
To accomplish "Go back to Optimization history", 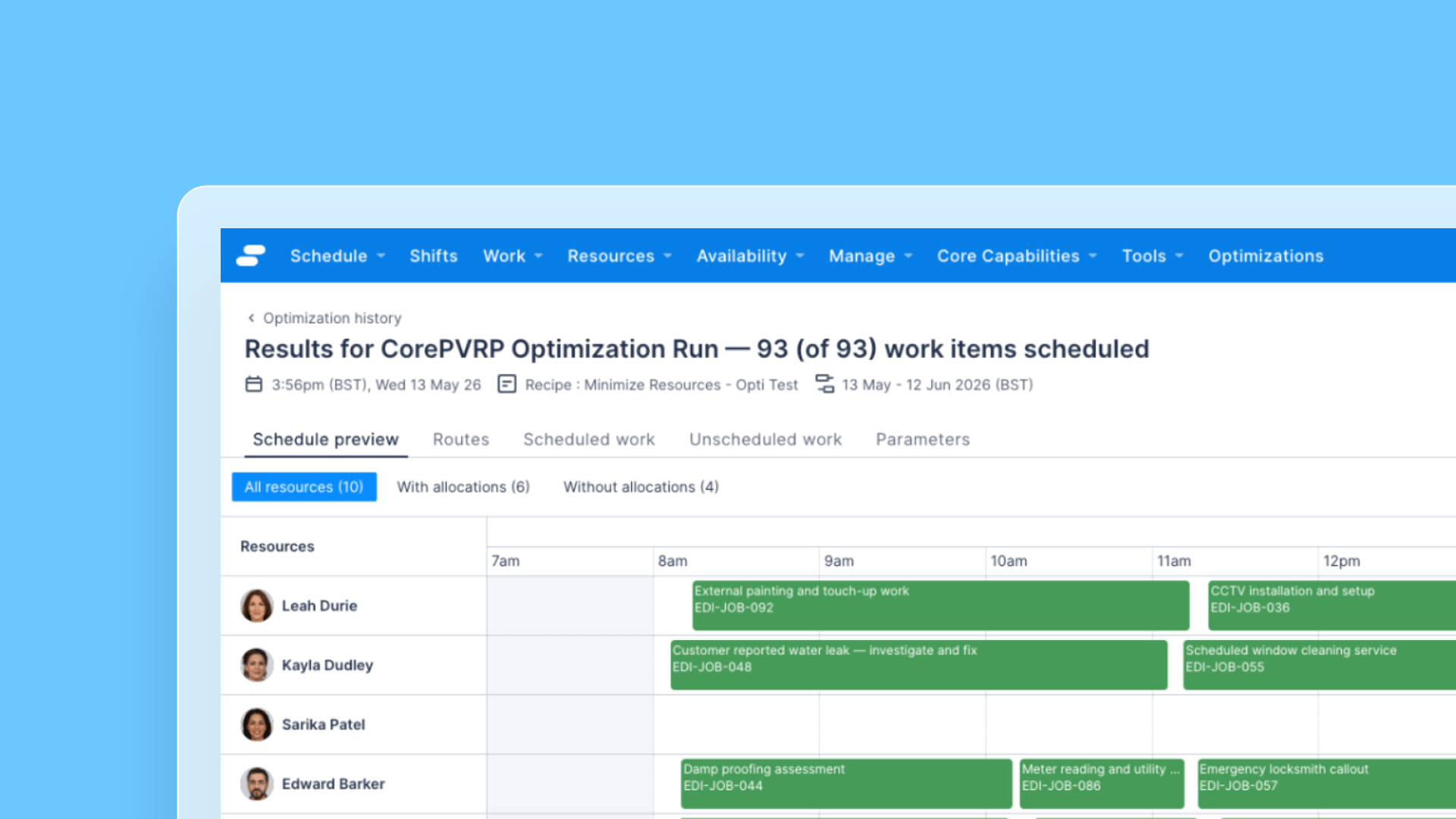I will coord(332,318).
